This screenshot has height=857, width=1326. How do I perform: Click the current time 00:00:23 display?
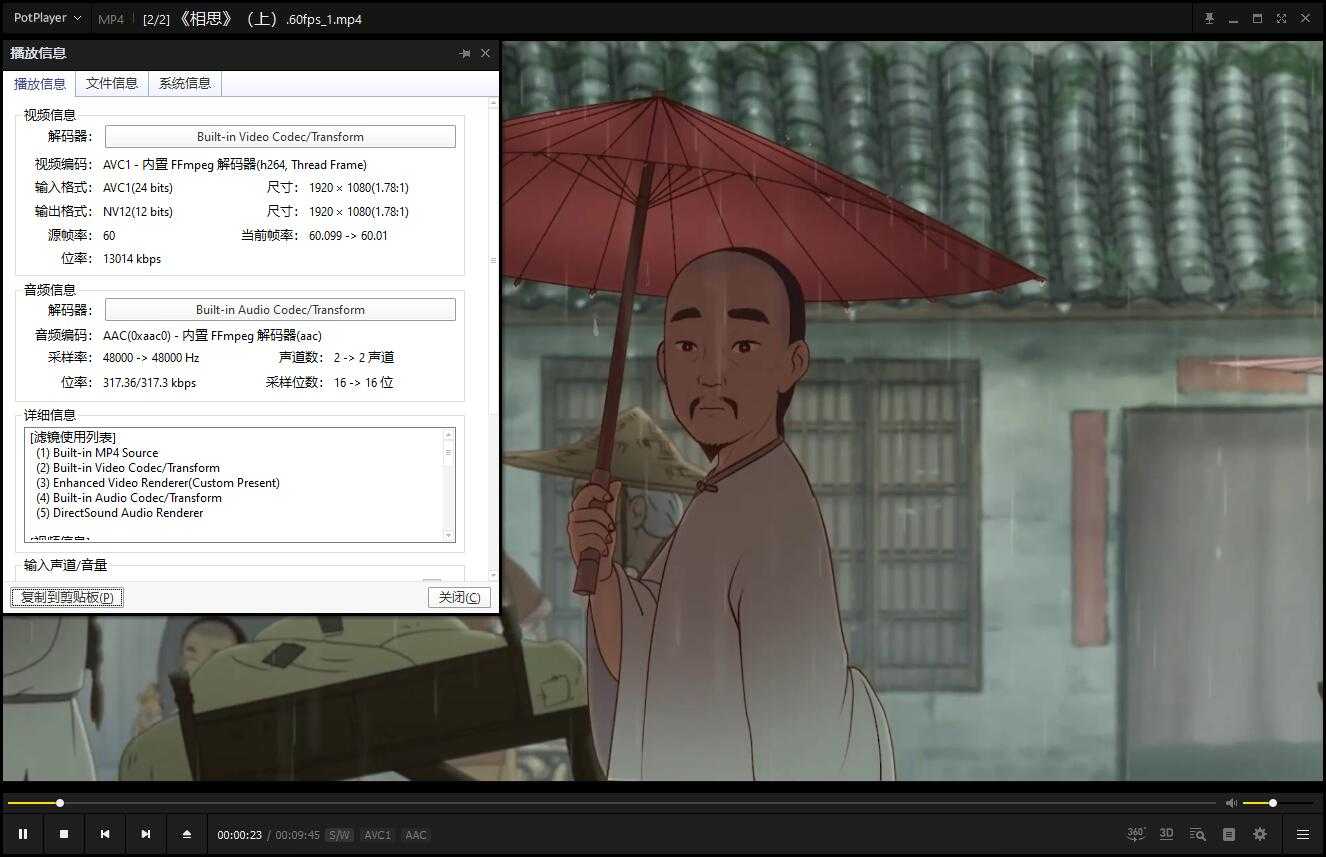tap(240, 835)
